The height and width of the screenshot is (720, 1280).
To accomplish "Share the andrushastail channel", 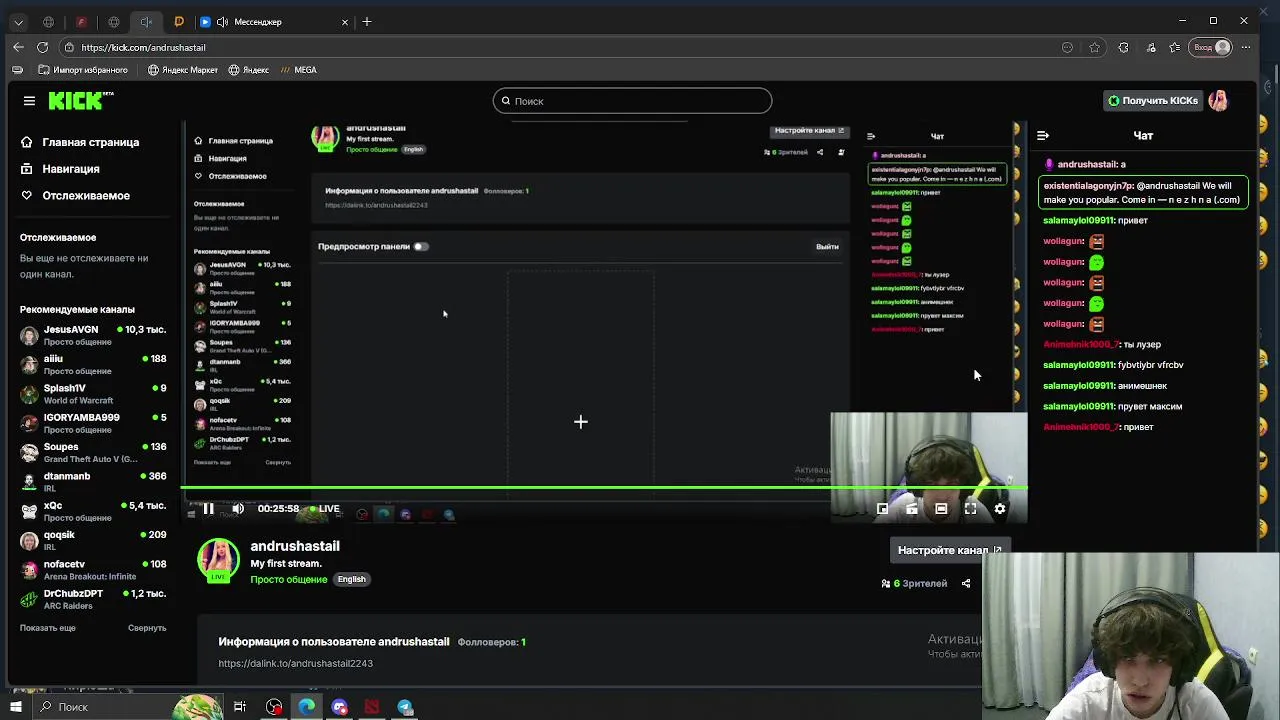I will (966, 583).
